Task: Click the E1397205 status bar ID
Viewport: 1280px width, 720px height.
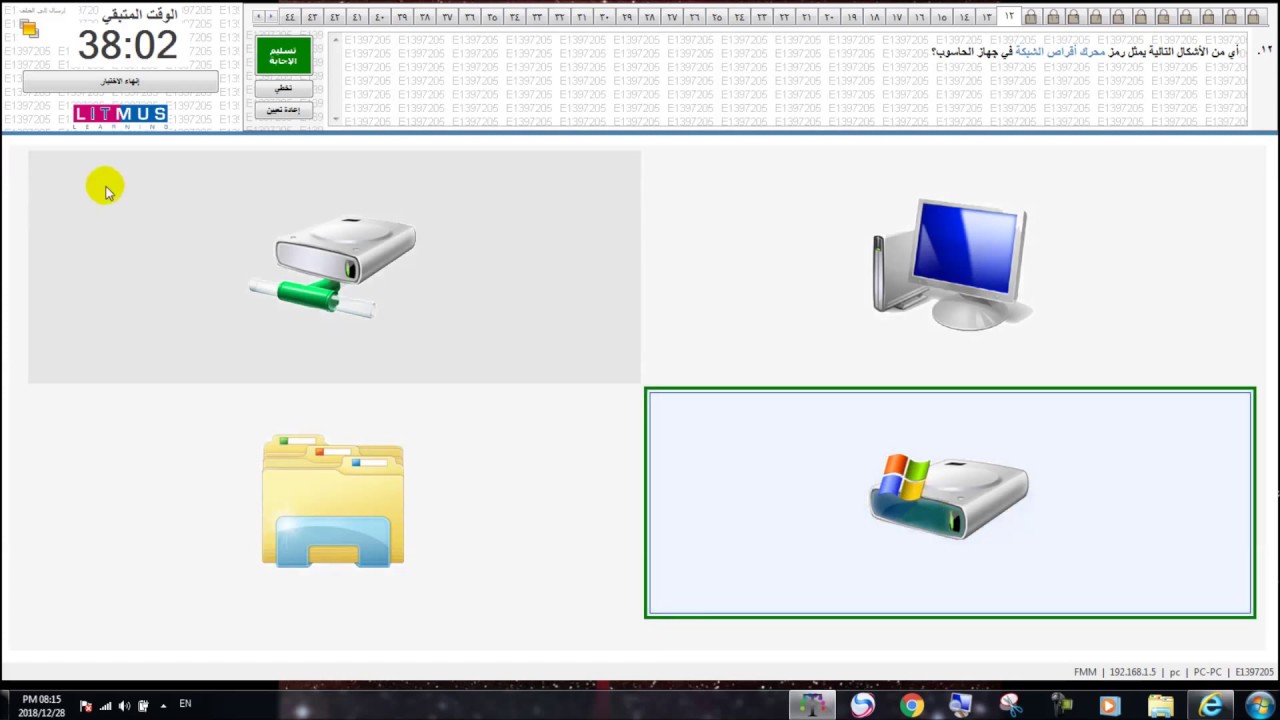Action: pos(1254,672)
